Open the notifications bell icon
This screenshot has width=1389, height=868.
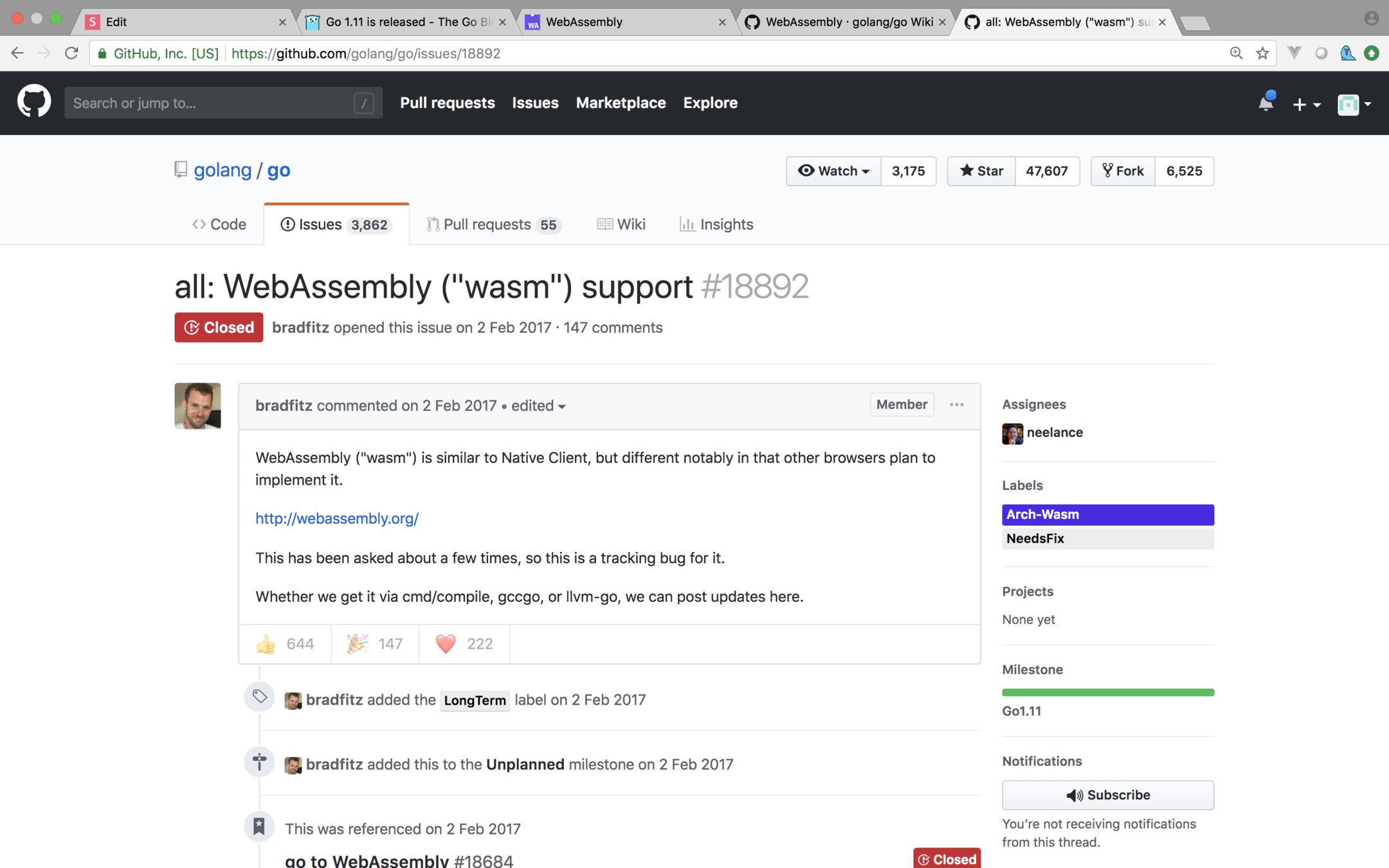pyautogui.click(x=1265, y=103)
